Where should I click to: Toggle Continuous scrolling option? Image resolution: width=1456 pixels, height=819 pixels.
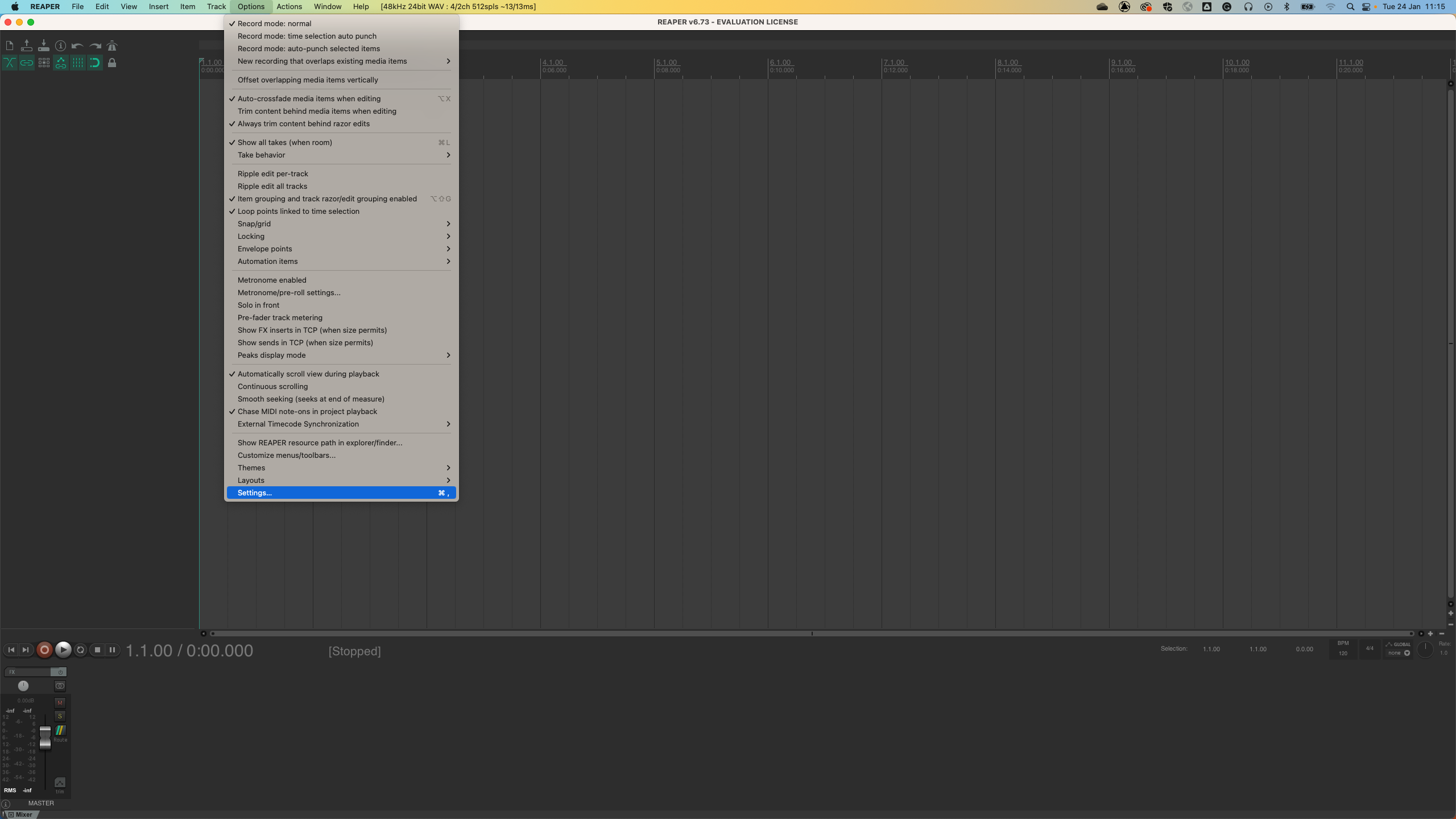click(x=272, y=386)
